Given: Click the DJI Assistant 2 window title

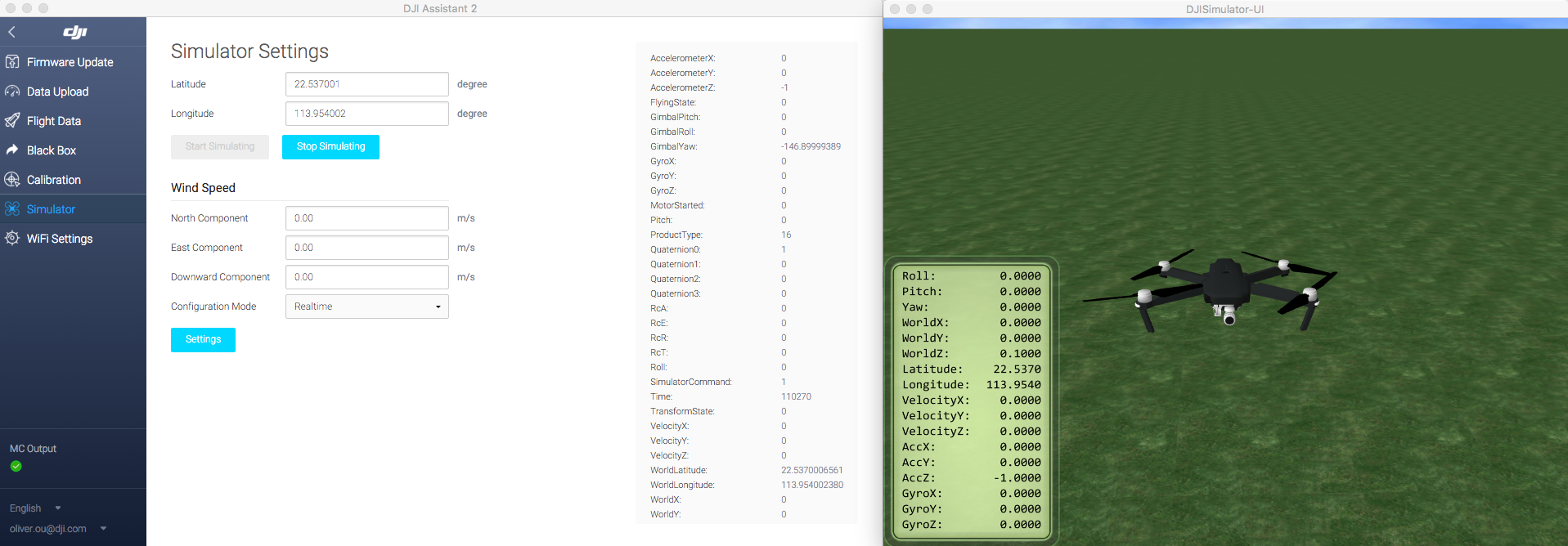Looking at the screenshot, I should 440,8.
